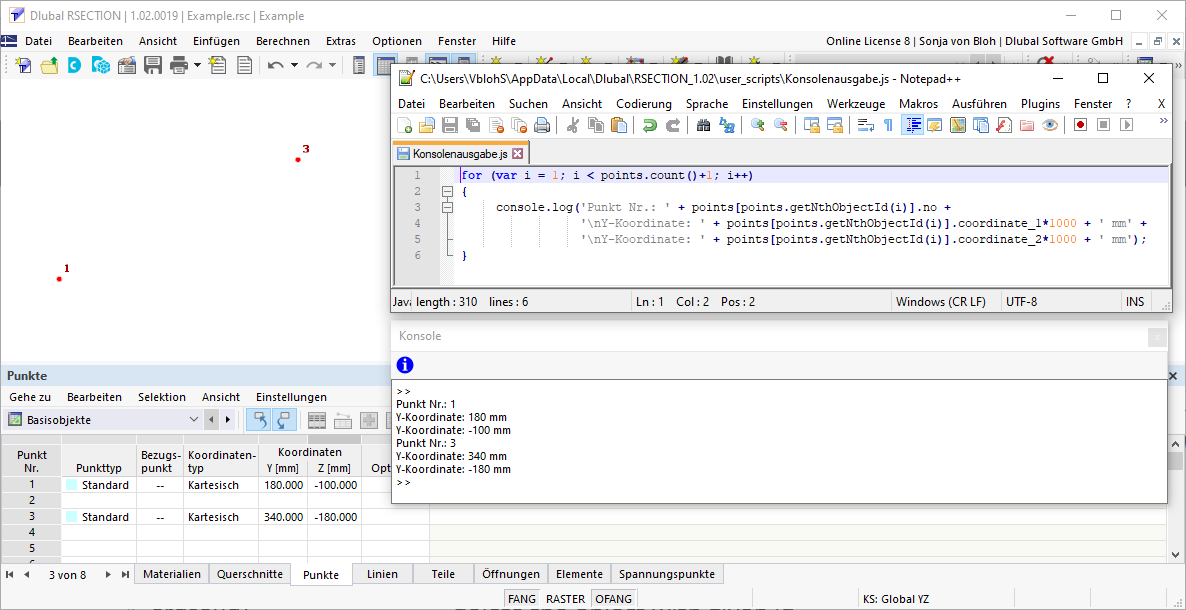The height and width of the screenshot is (610, 1186).
Task: Undo last action in RSECTION toolbar
Action: pos(275,65)
